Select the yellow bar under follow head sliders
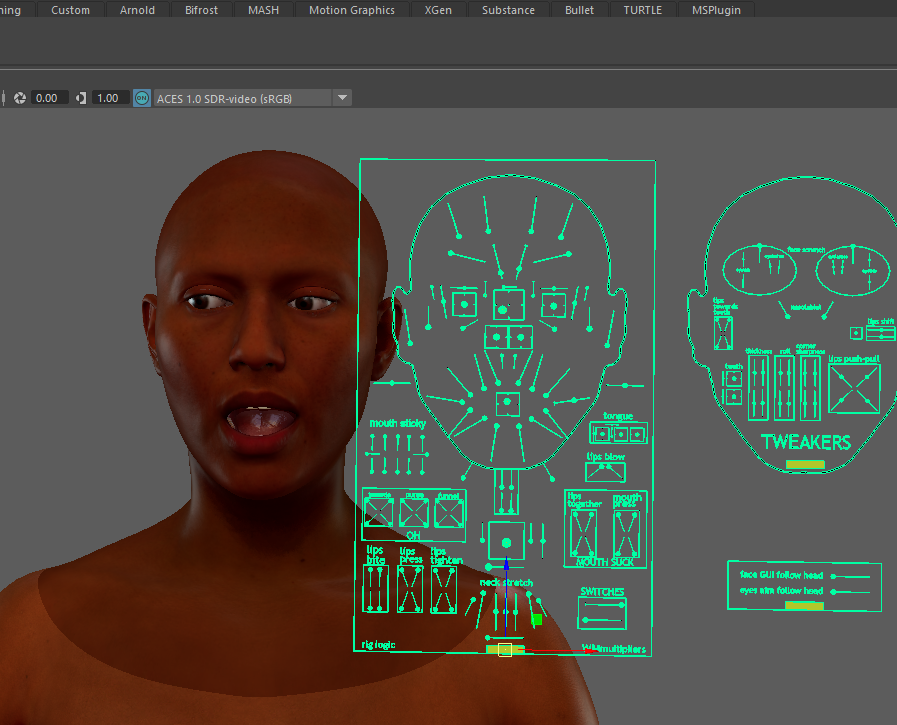Screen dimensions: 897x725 point(804,605)
